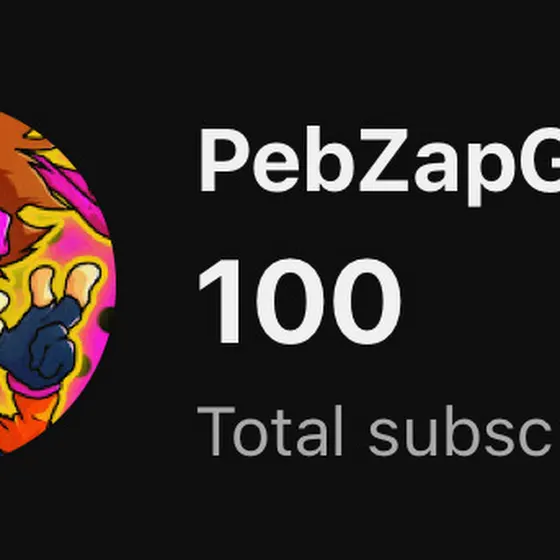Click the blue gloved fist in avatar
The width and height of the screenshot is (560, 560).
[x=46, y=343]
